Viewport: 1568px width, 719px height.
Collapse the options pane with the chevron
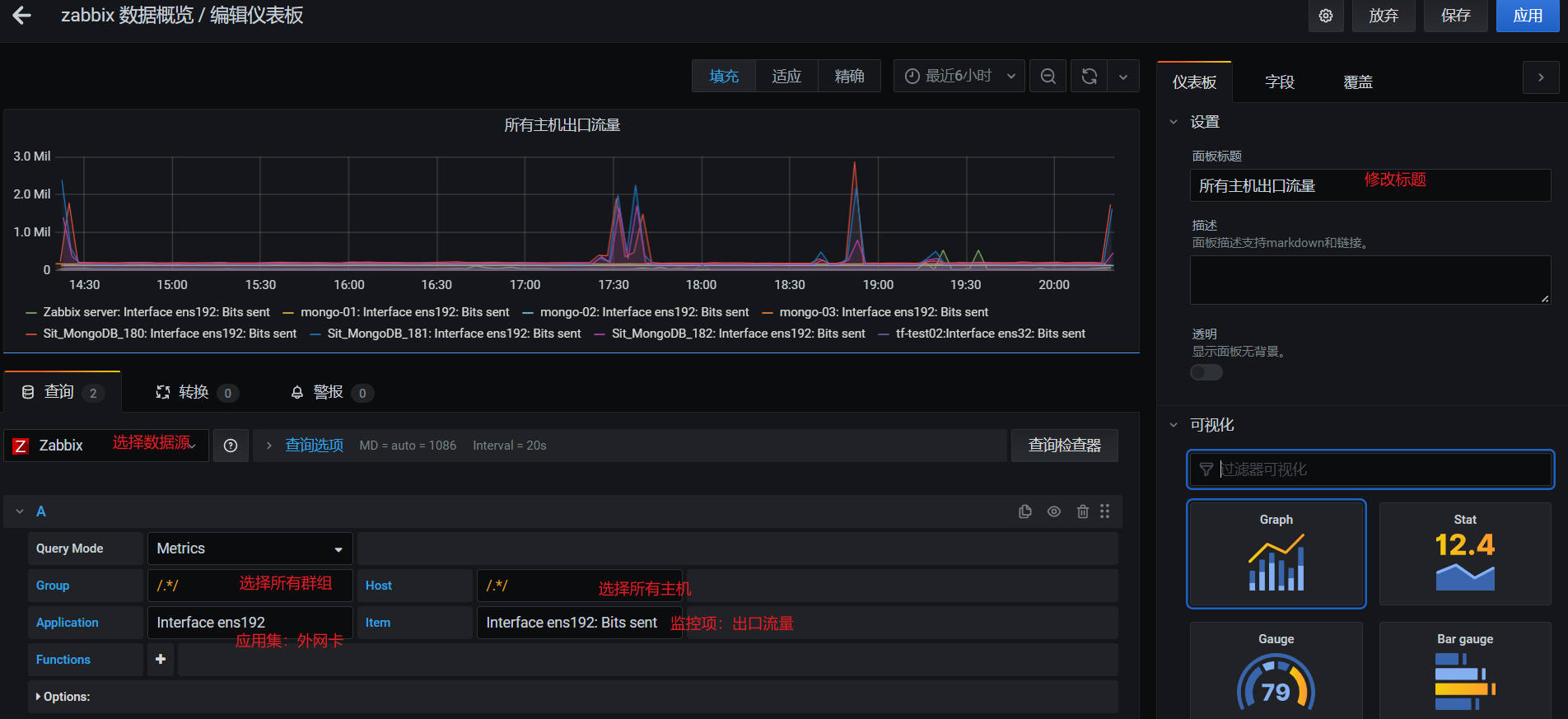pos(1541,77)
